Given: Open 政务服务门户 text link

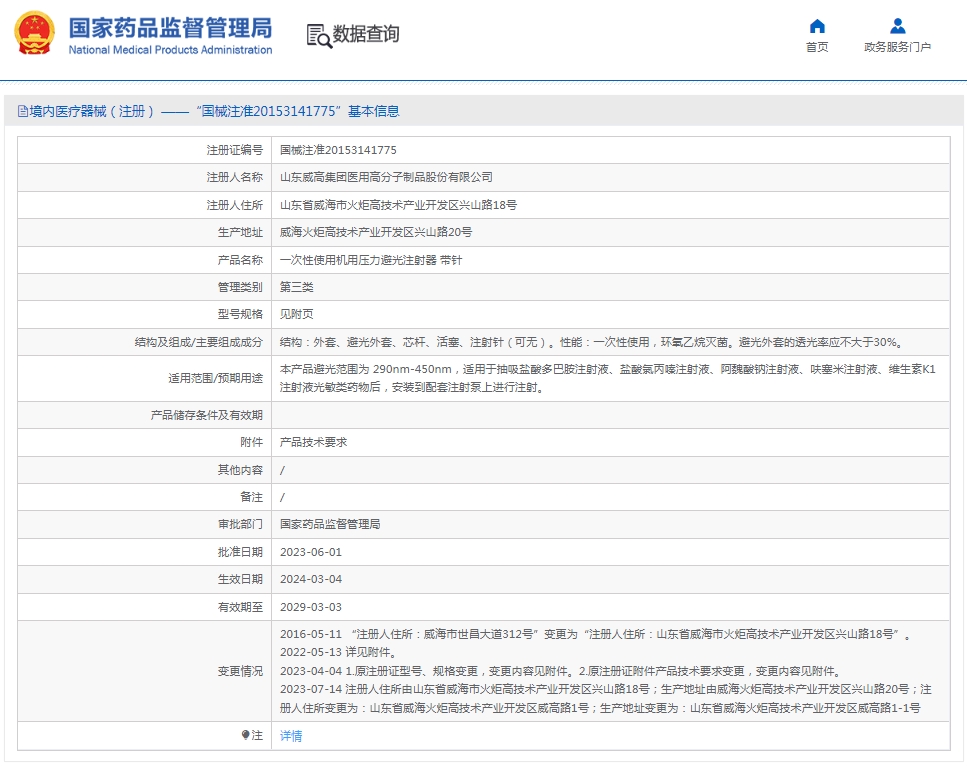Looking at the screenshot, I should (x=897, y=47).
